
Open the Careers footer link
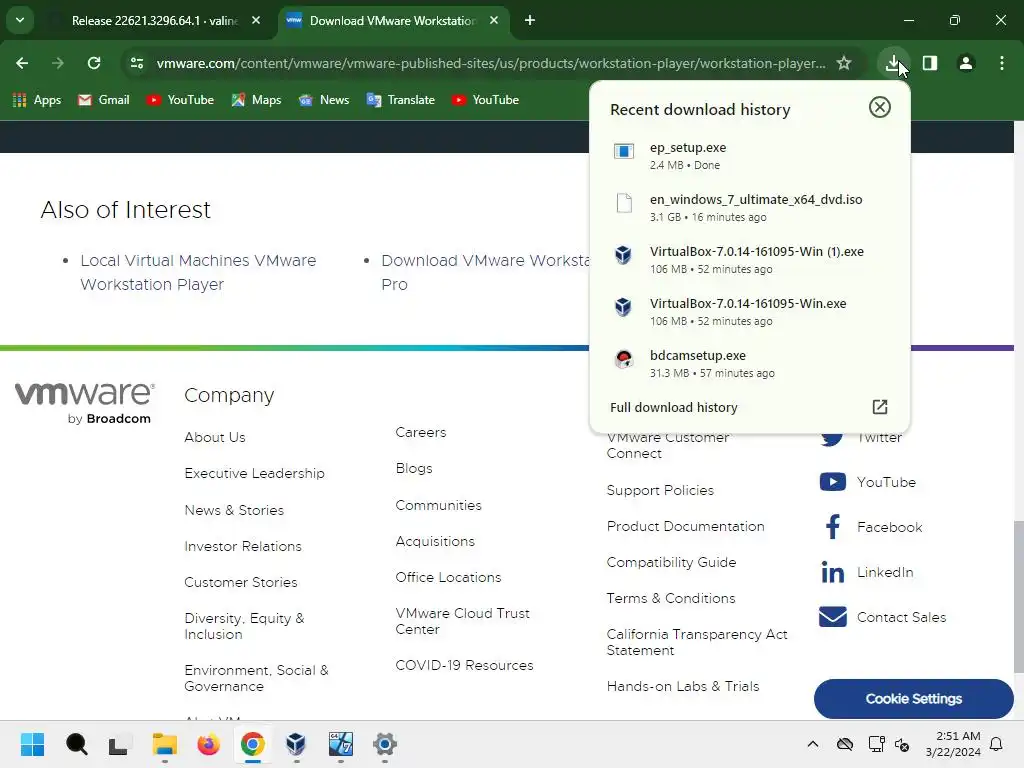pyautogui.click(x=421, y=432)
